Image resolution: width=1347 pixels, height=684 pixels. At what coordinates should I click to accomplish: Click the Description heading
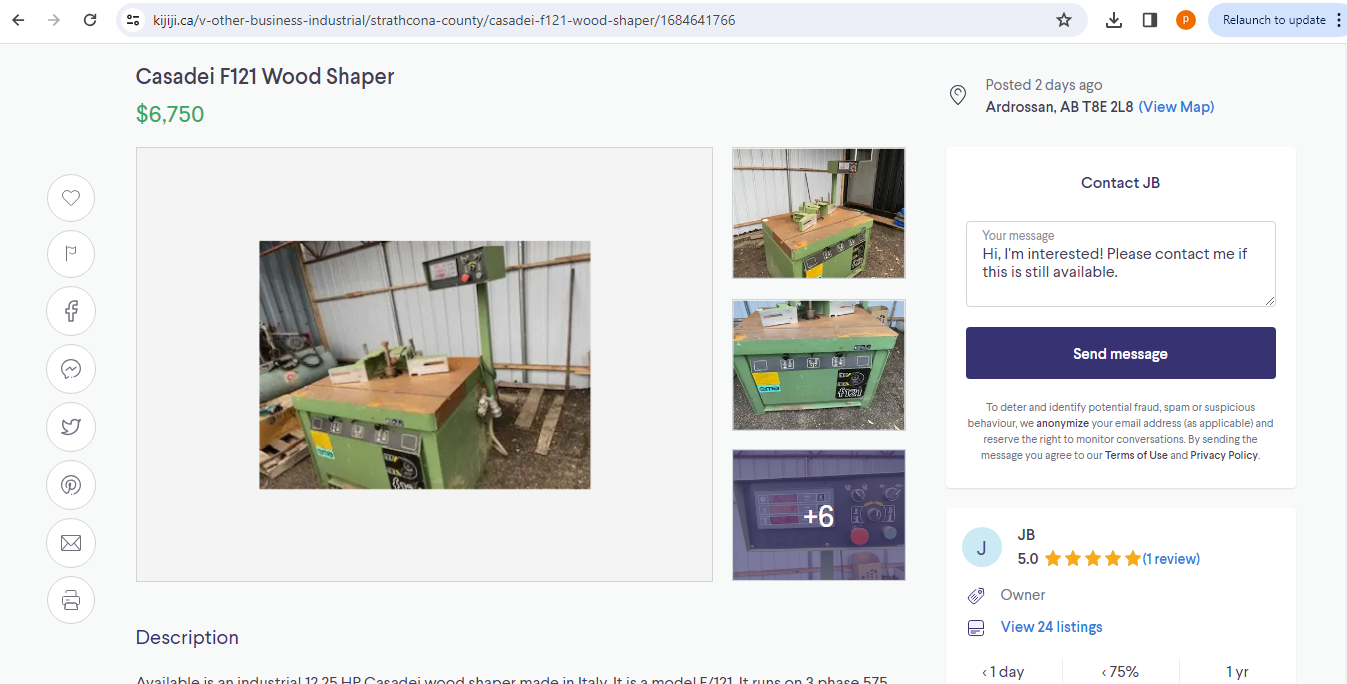187,637
